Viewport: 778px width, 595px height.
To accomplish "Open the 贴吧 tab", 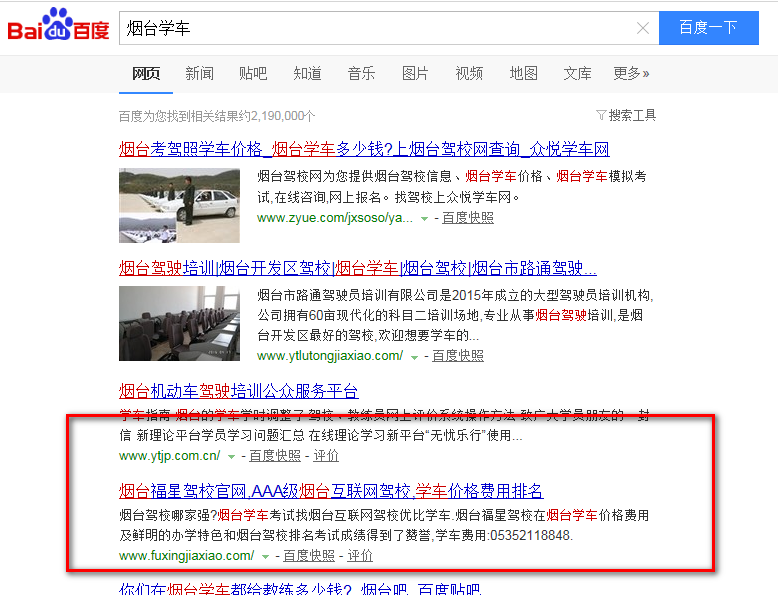I will click(x=253, y=73).
